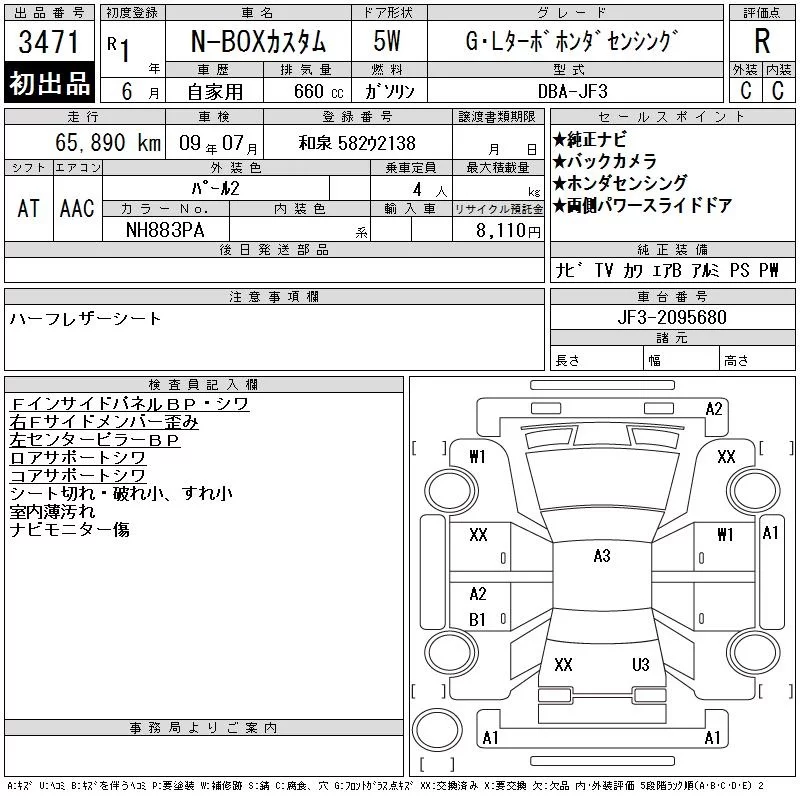The width and height of the screenshot is (800, 800).
Task: Click the equipment line ナビ TV カワ エアB
Action: [x=618, y=270]
